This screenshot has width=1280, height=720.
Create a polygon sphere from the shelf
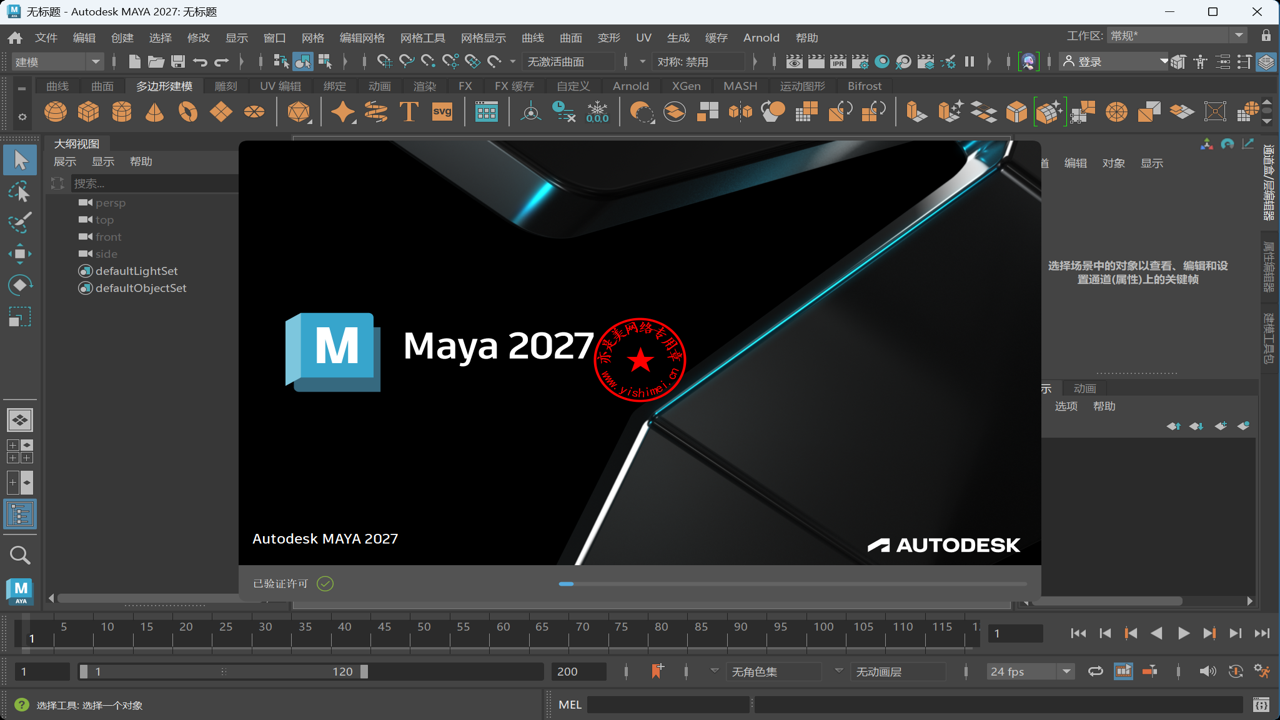point(56,112)
